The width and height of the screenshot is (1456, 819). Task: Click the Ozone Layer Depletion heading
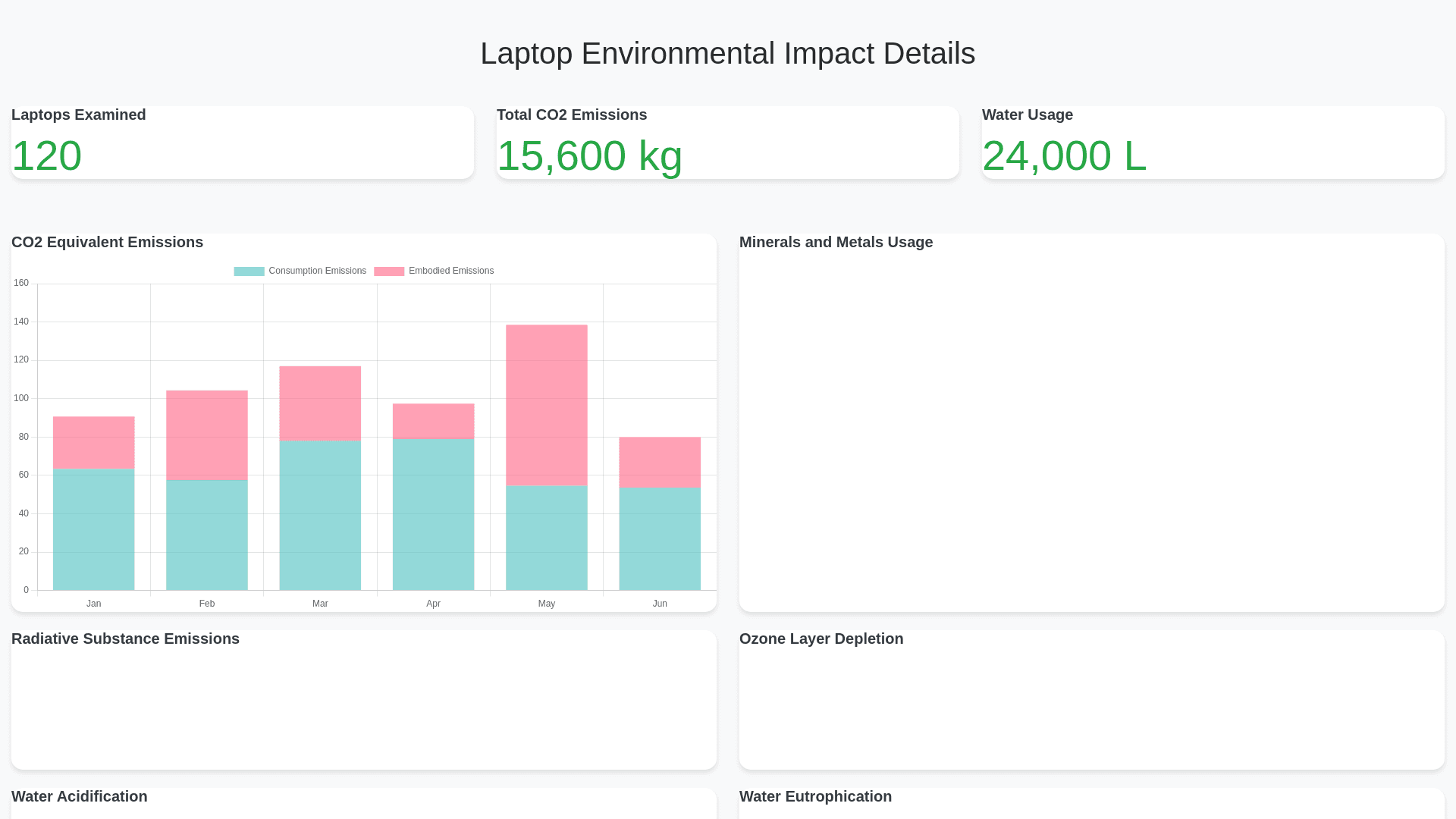[821, 639]
